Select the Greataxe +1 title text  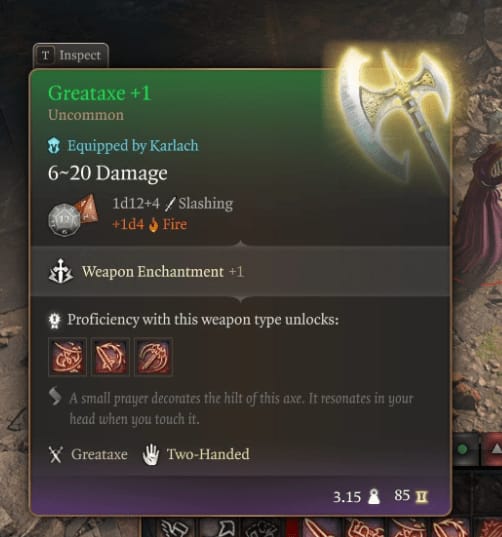point(99,93)
